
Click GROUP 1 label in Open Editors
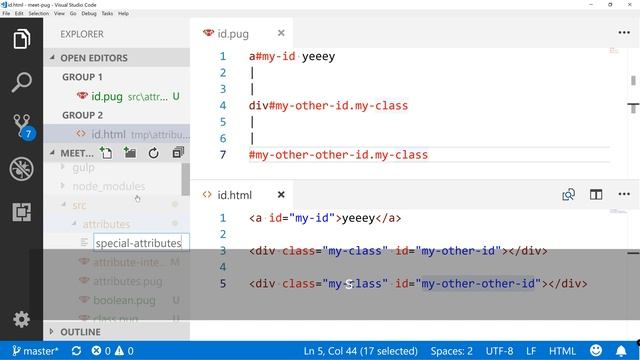[x=82, y=77]
